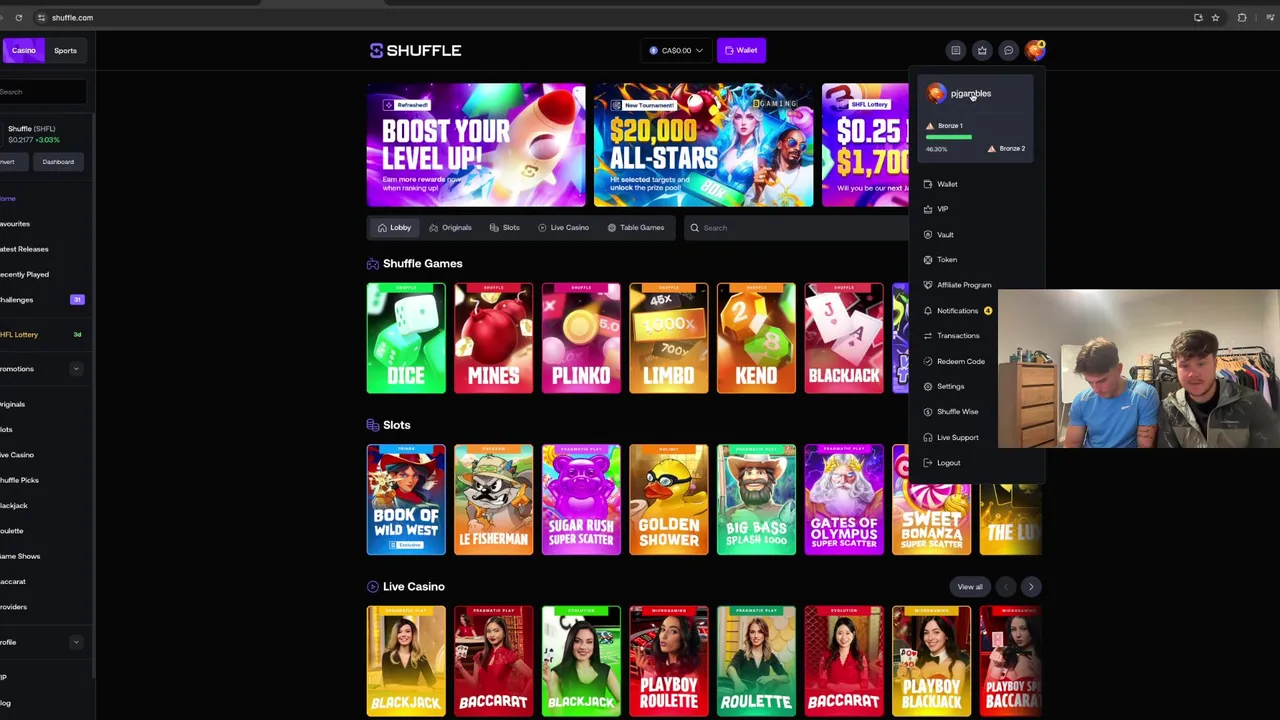1280x720 pixels.
Task: Switch to the Sports tab
Action: pyautogui.click(x=65, y=50)
